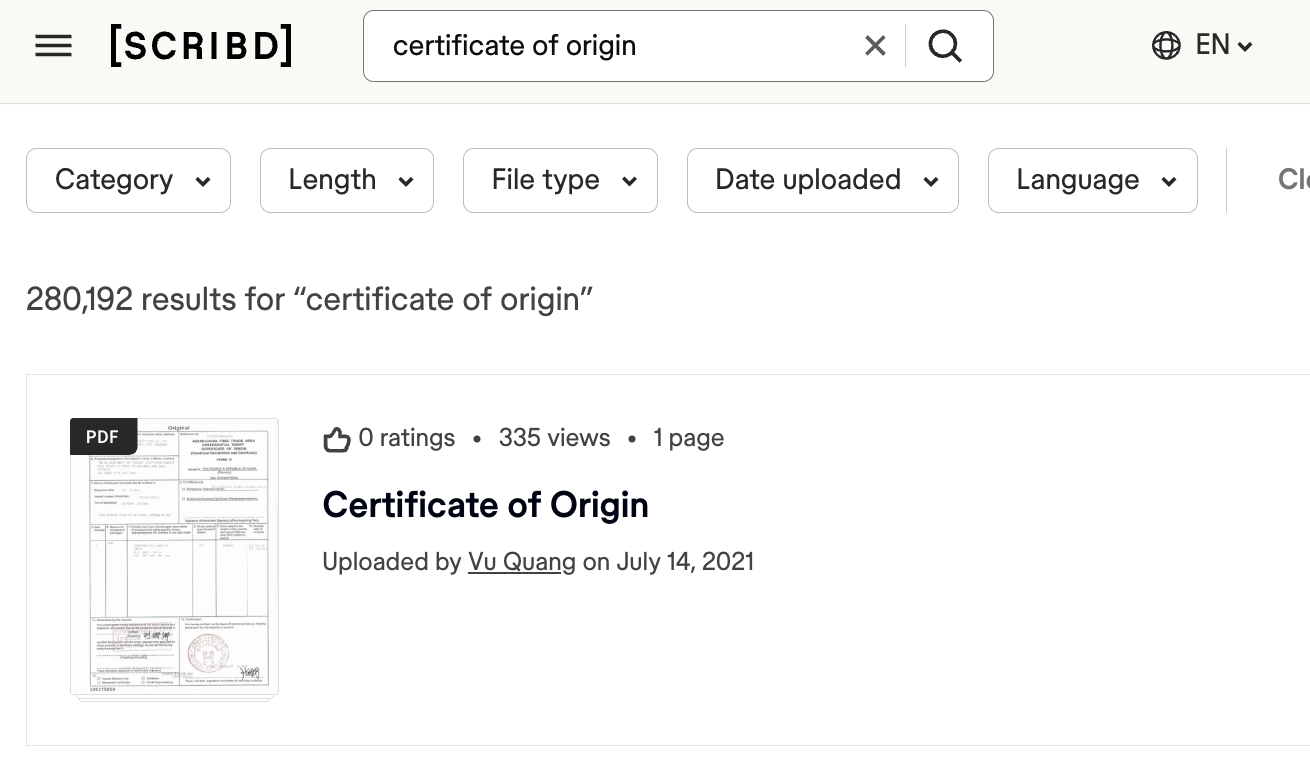
Task: Click the PDF badge on thumbnail
Action: 103,437
